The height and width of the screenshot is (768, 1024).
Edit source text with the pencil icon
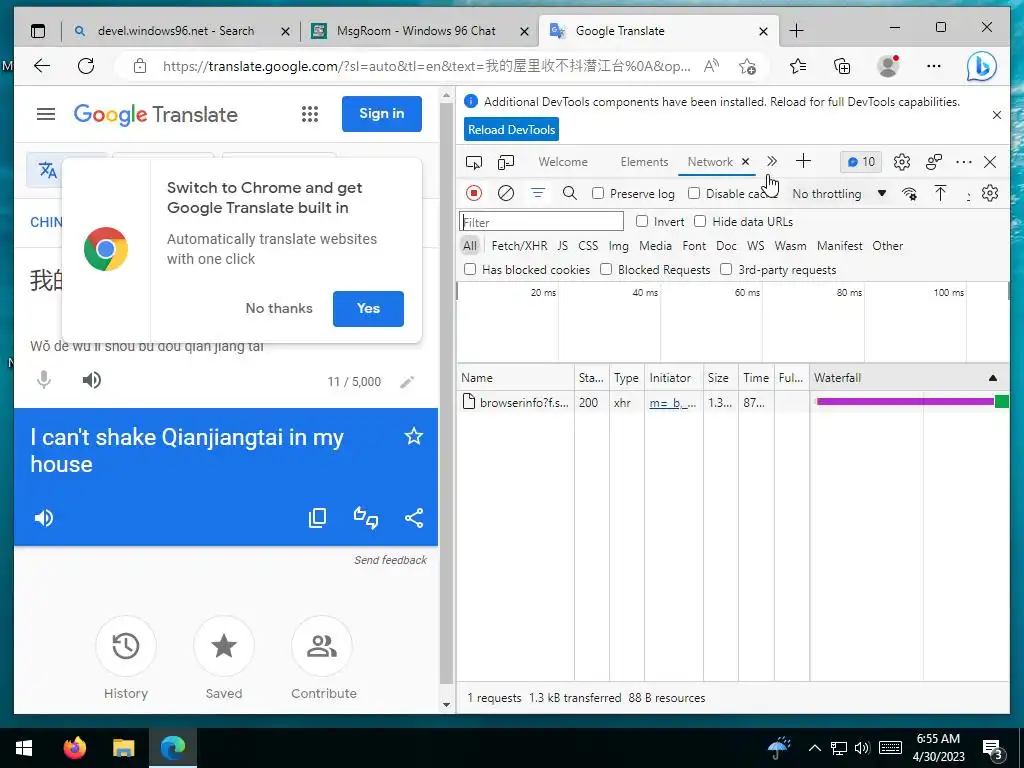[407, 382]
